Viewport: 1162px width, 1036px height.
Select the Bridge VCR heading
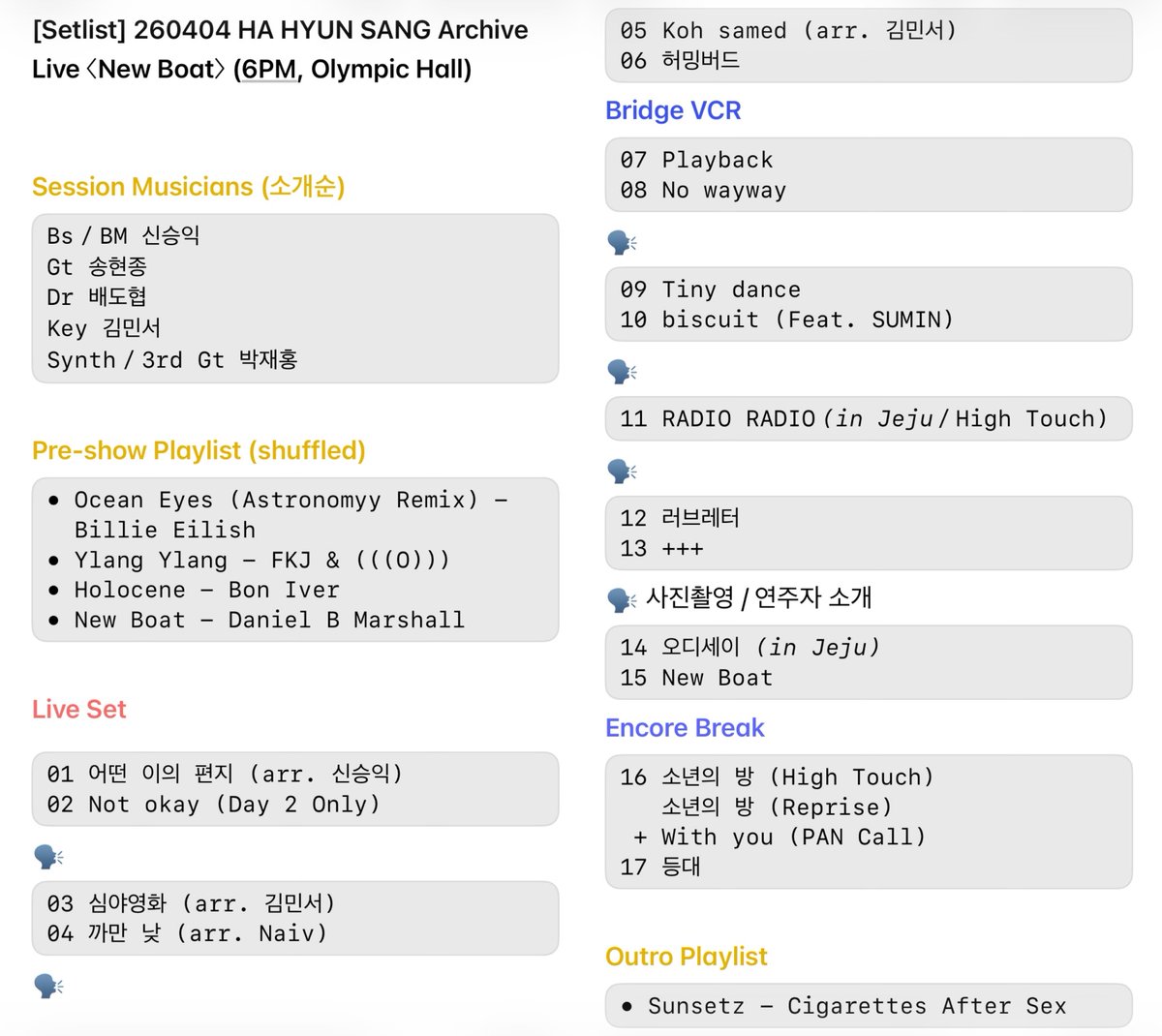click(673, 110)
